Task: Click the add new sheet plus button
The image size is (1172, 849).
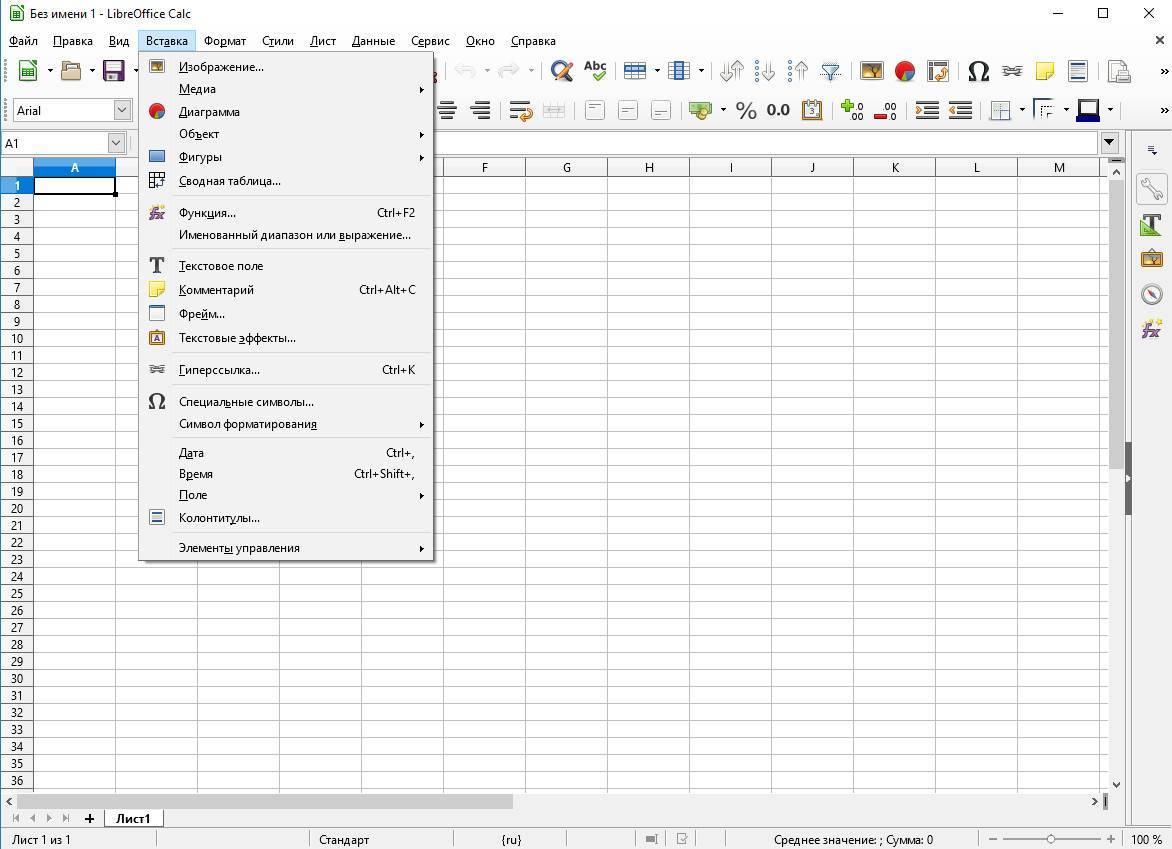Action: (x=89, y=818)
